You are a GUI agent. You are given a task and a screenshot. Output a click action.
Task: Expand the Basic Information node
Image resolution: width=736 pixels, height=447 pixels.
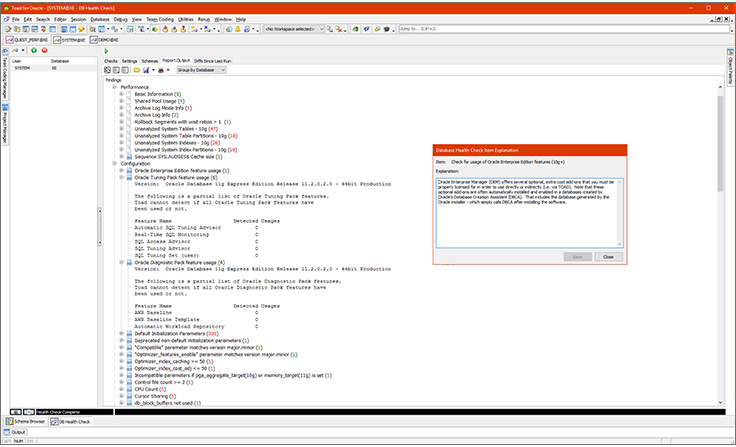121,94
